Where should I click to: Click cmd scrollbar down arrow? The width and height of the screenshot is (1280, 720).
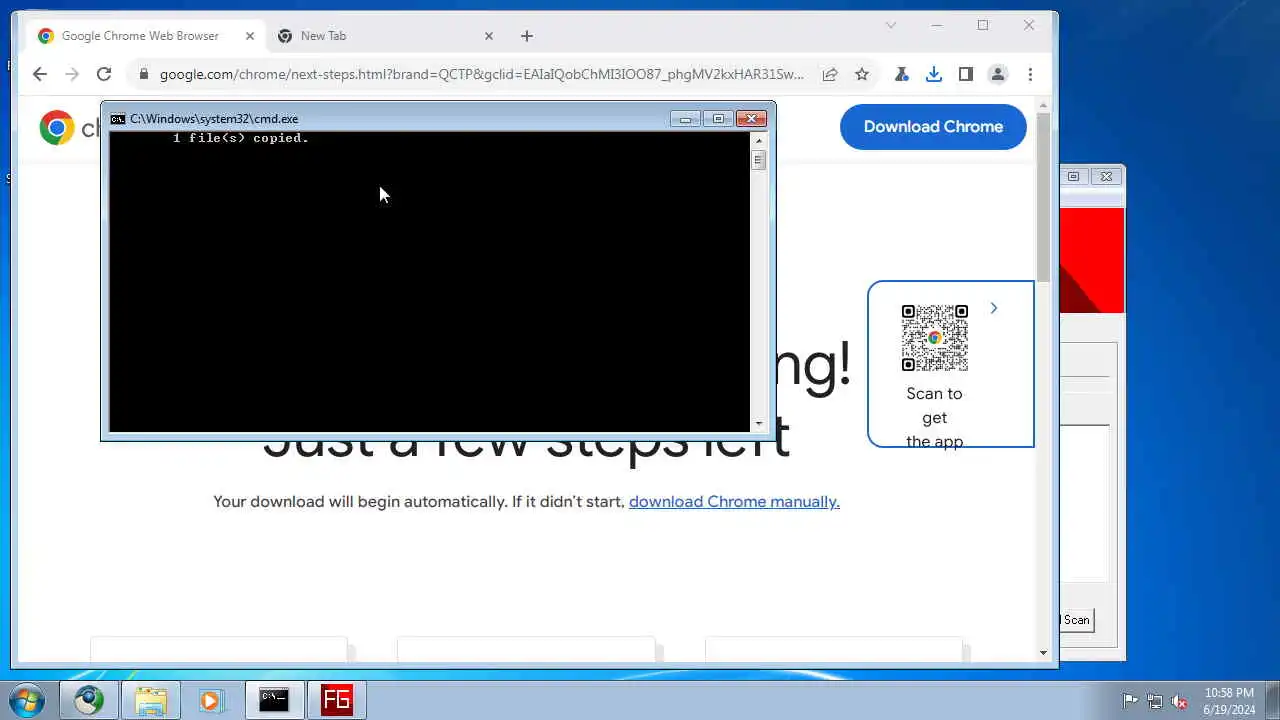tap(758, 424)
